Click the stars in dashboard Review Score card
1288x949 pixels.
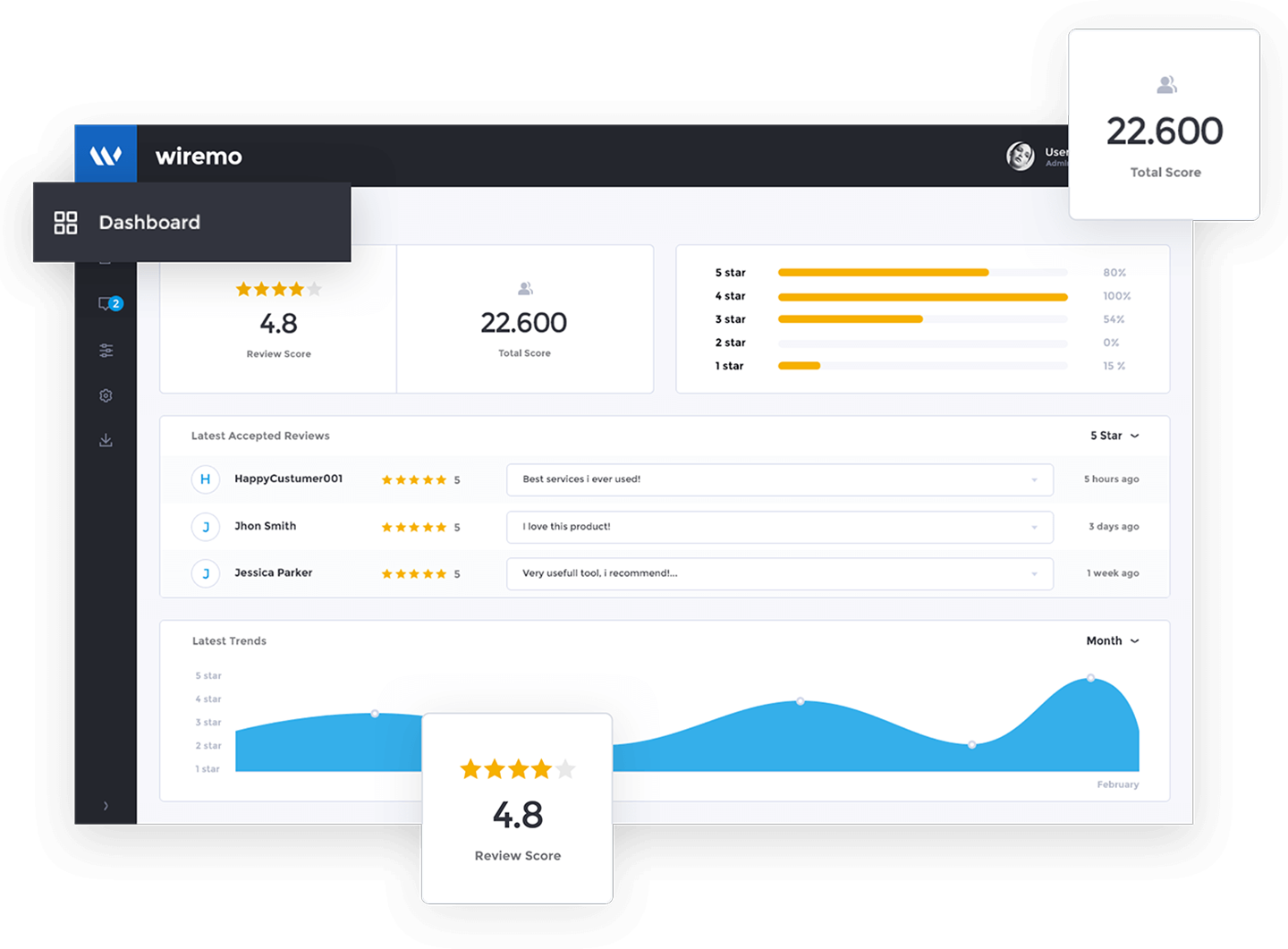(x=278, y=289)
